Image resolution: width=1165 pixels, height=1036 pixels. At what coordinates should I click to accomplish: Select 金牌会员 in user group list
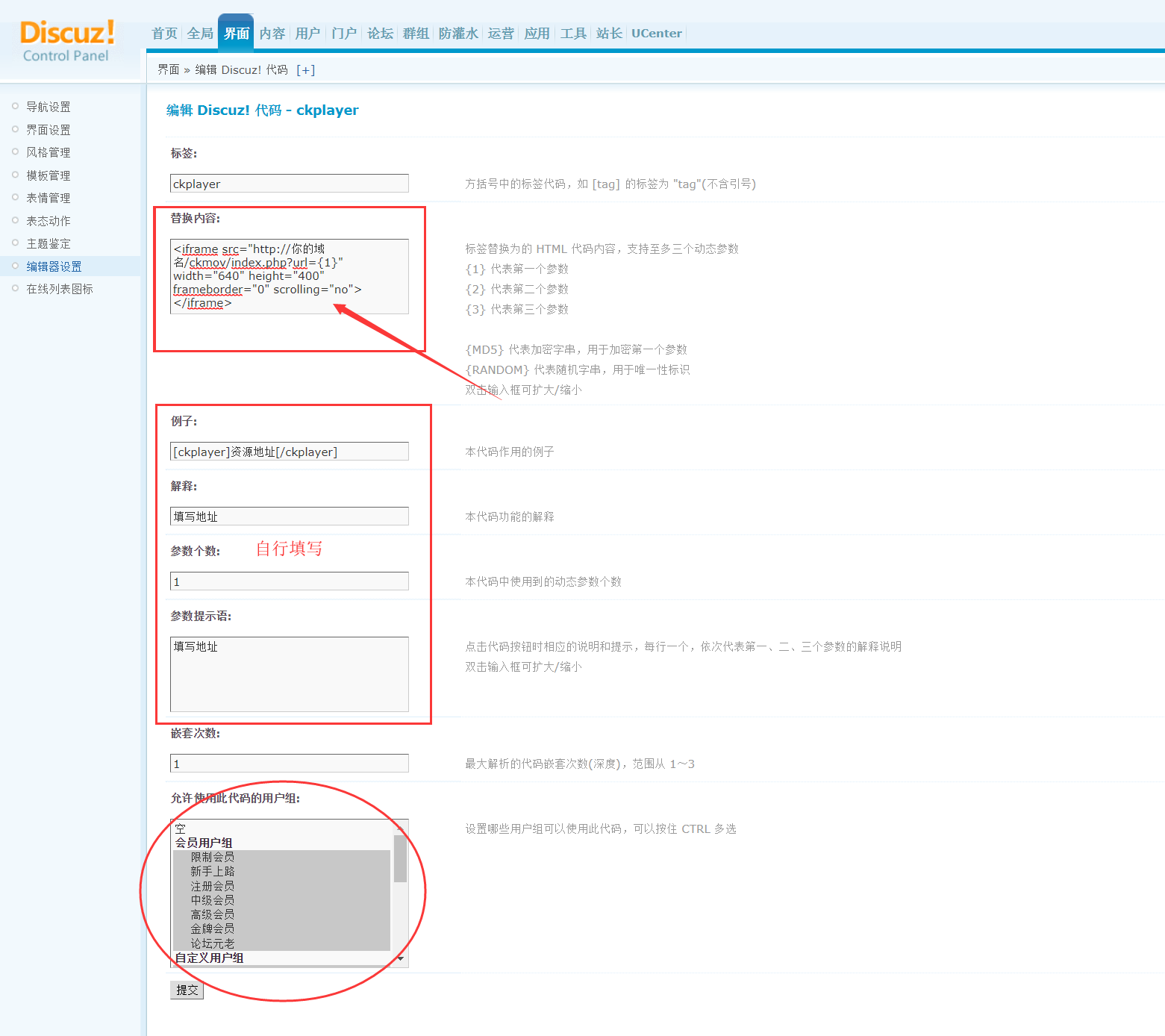[x=282, y=929]
